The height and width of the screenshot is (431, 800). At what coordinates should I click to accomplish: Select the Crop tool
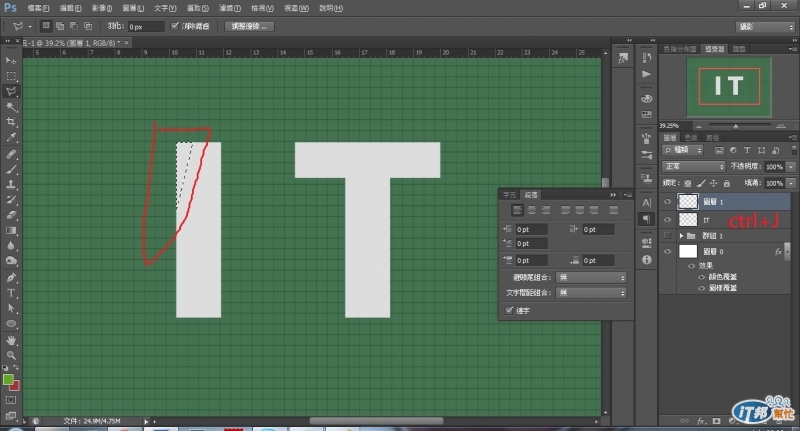[x=11, y=122]
